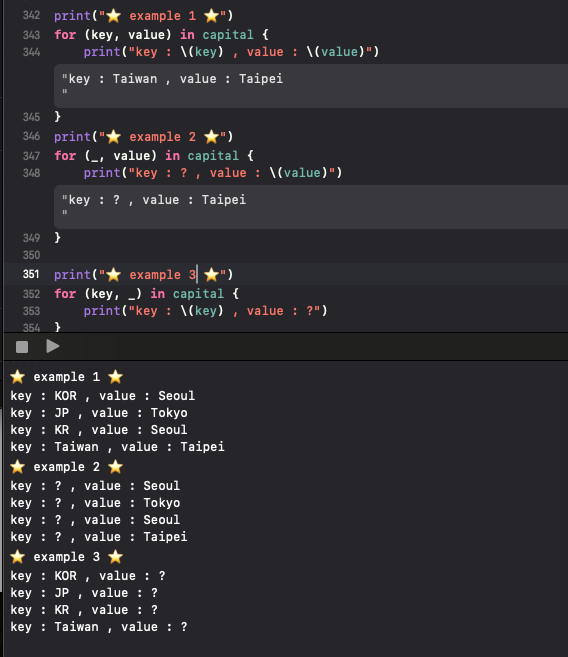
Task: Click console line 'key : KOR , value : Seoul'
Action: point(103,396)
